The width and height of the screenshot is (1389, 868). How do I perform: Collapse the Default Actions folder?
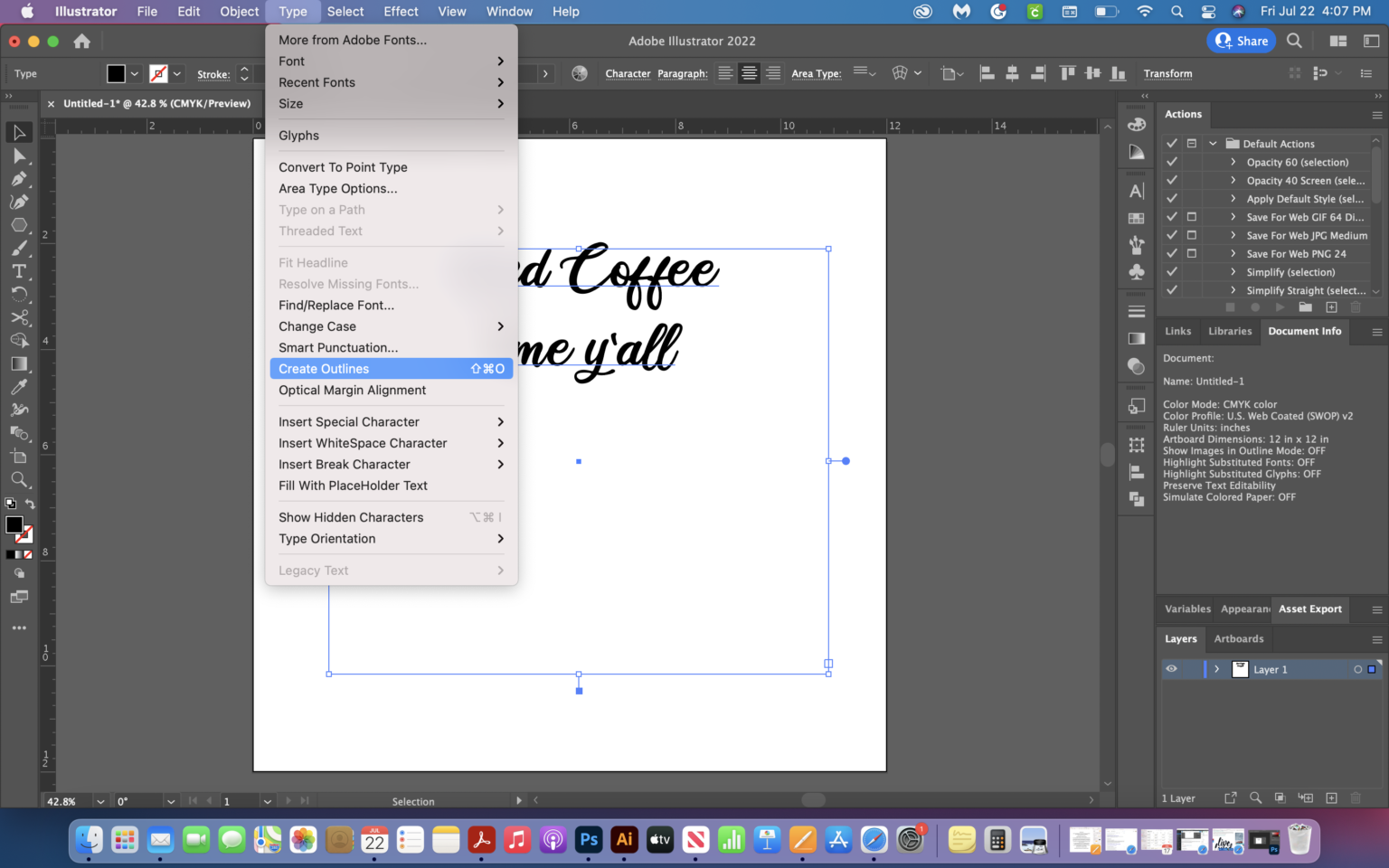click(1213, 143)
